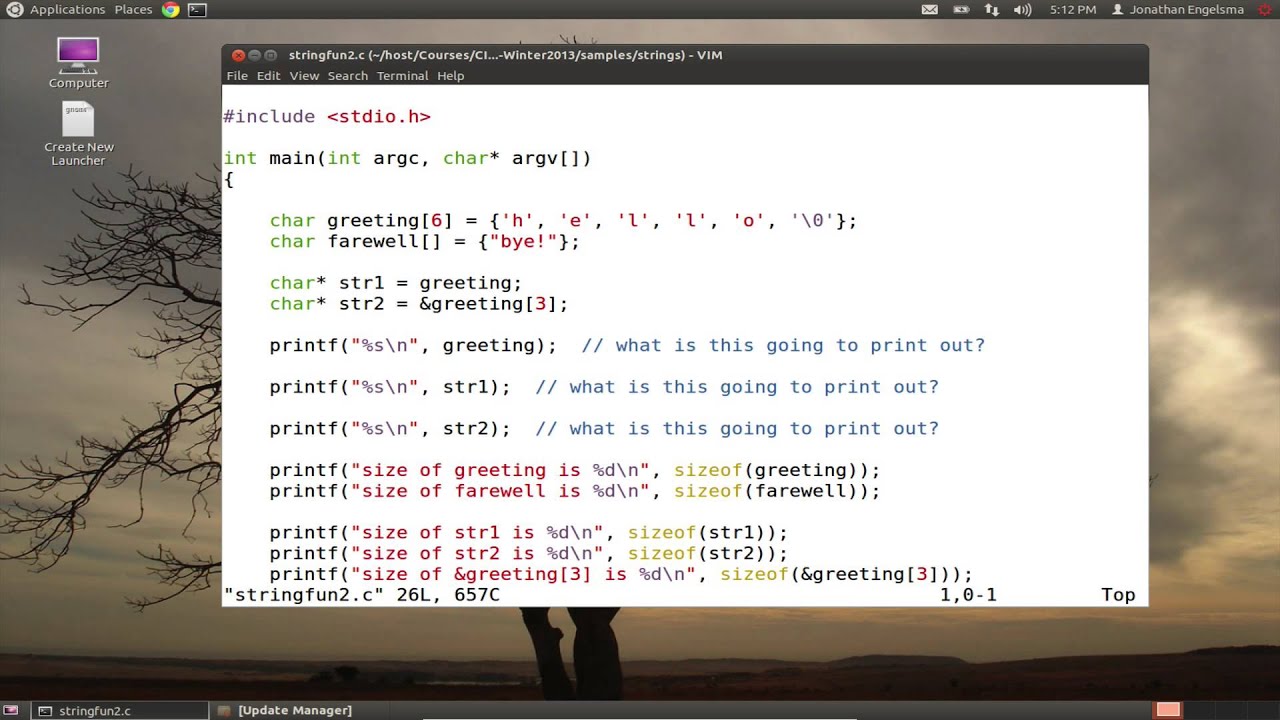Click the "stringfun2.c" 26L, 657C status text
1280x720 pixels.
[x=362, y=595]
